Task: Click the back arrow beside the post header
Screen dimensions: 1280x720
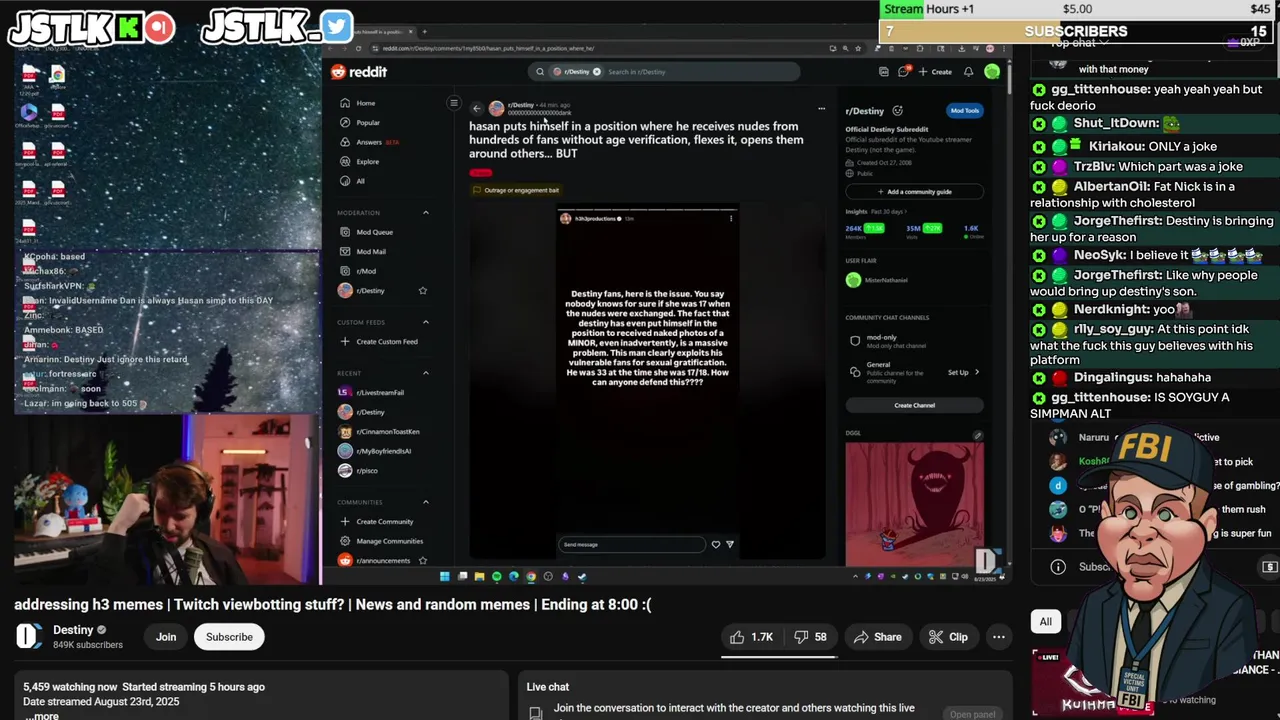Action: pyautogui.click(x=477, y=108)
